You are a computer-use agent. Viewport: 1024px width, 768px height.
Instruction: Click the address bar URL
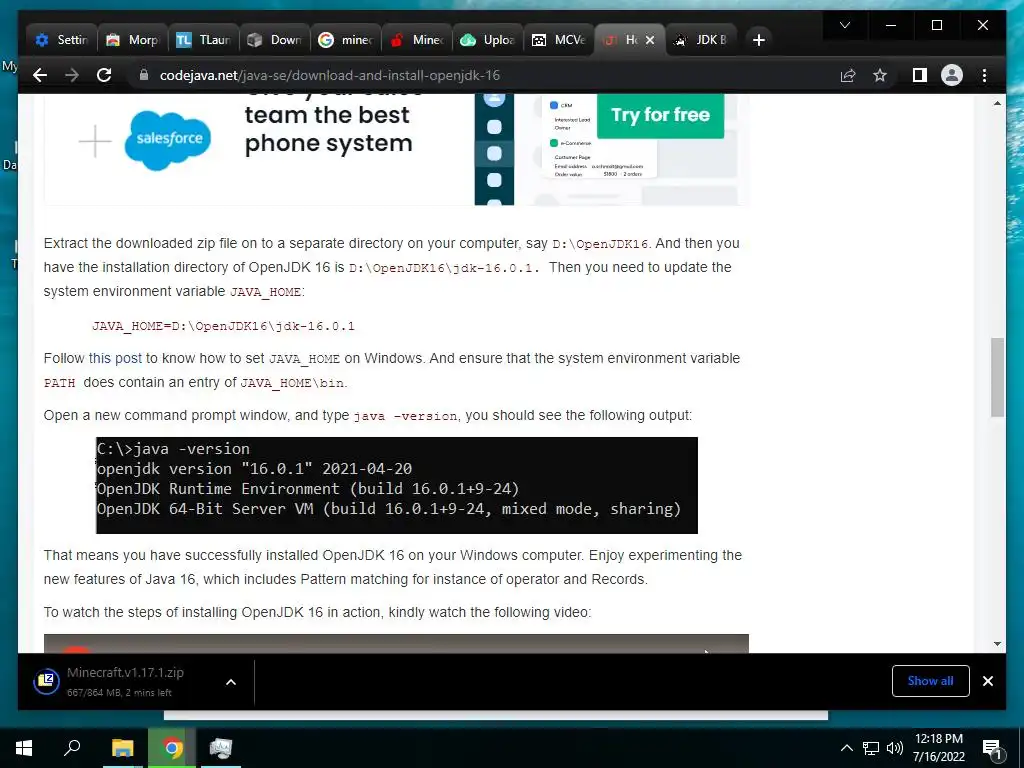(330, 76)
